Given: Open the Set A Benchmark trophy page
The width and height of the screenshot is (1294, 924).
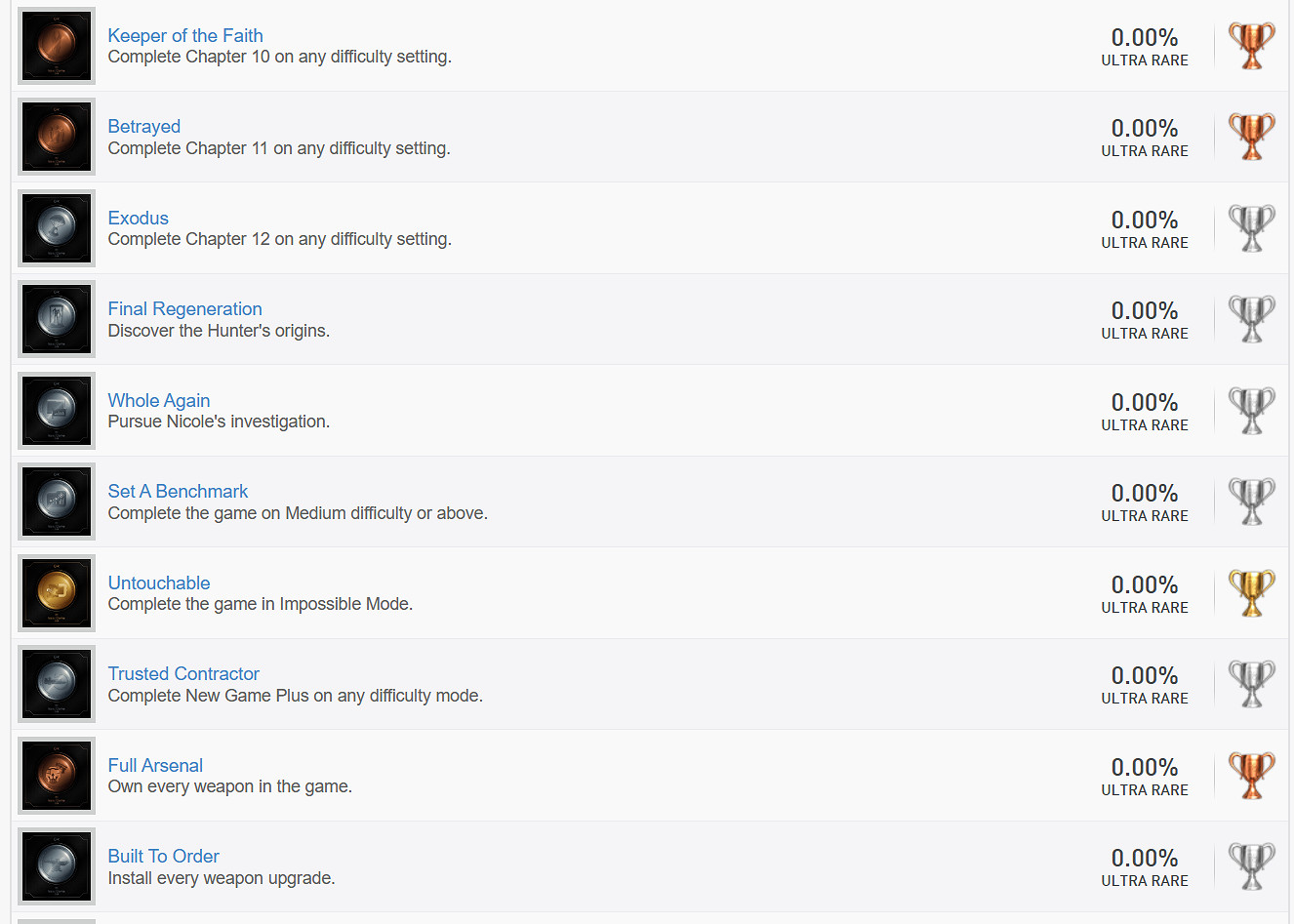Looking at the screenshot, I should [178, 491].
